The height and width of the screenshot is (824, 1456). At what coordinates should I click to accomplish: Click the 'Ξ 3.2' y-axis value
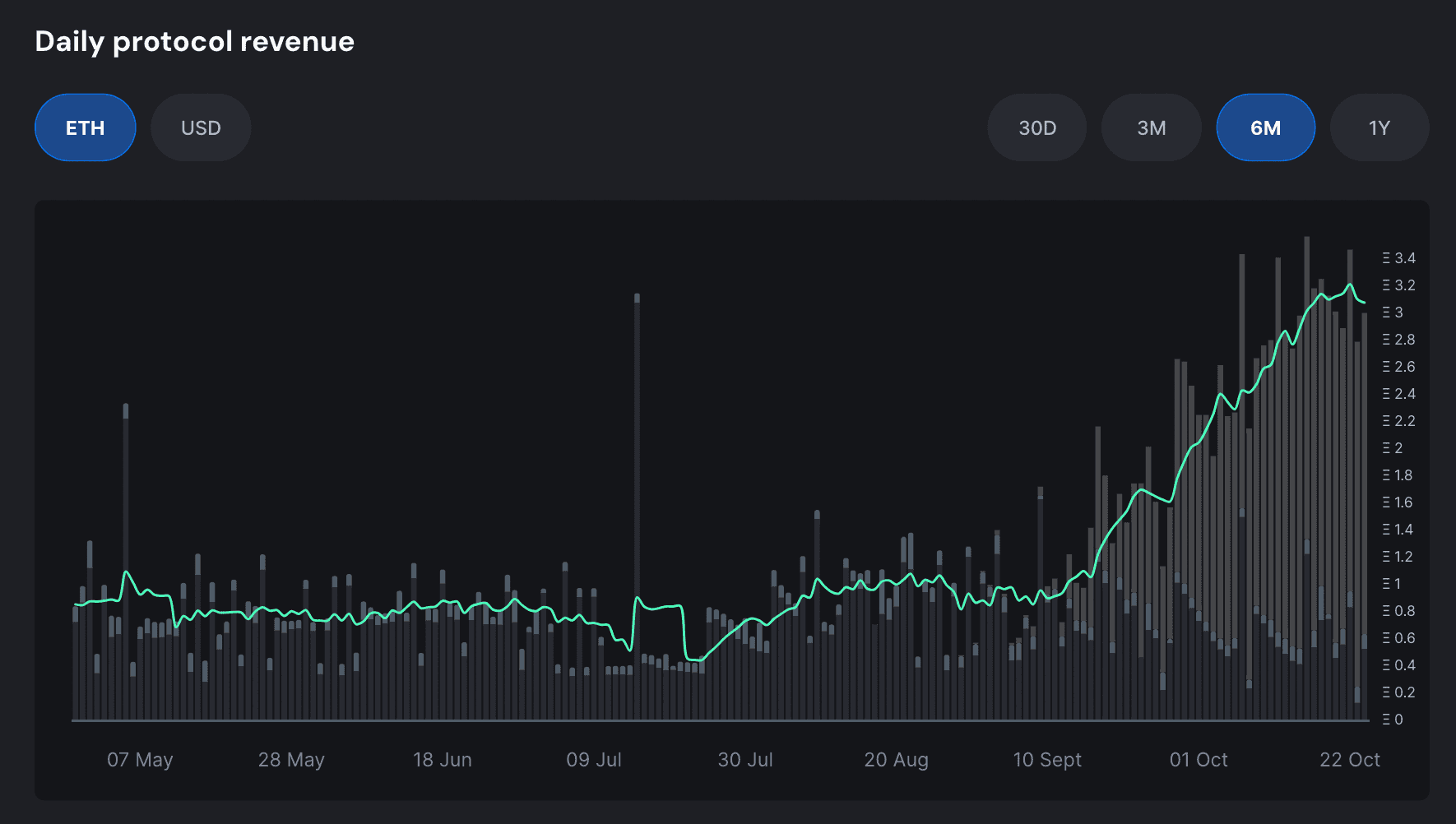coord(1399,285)
